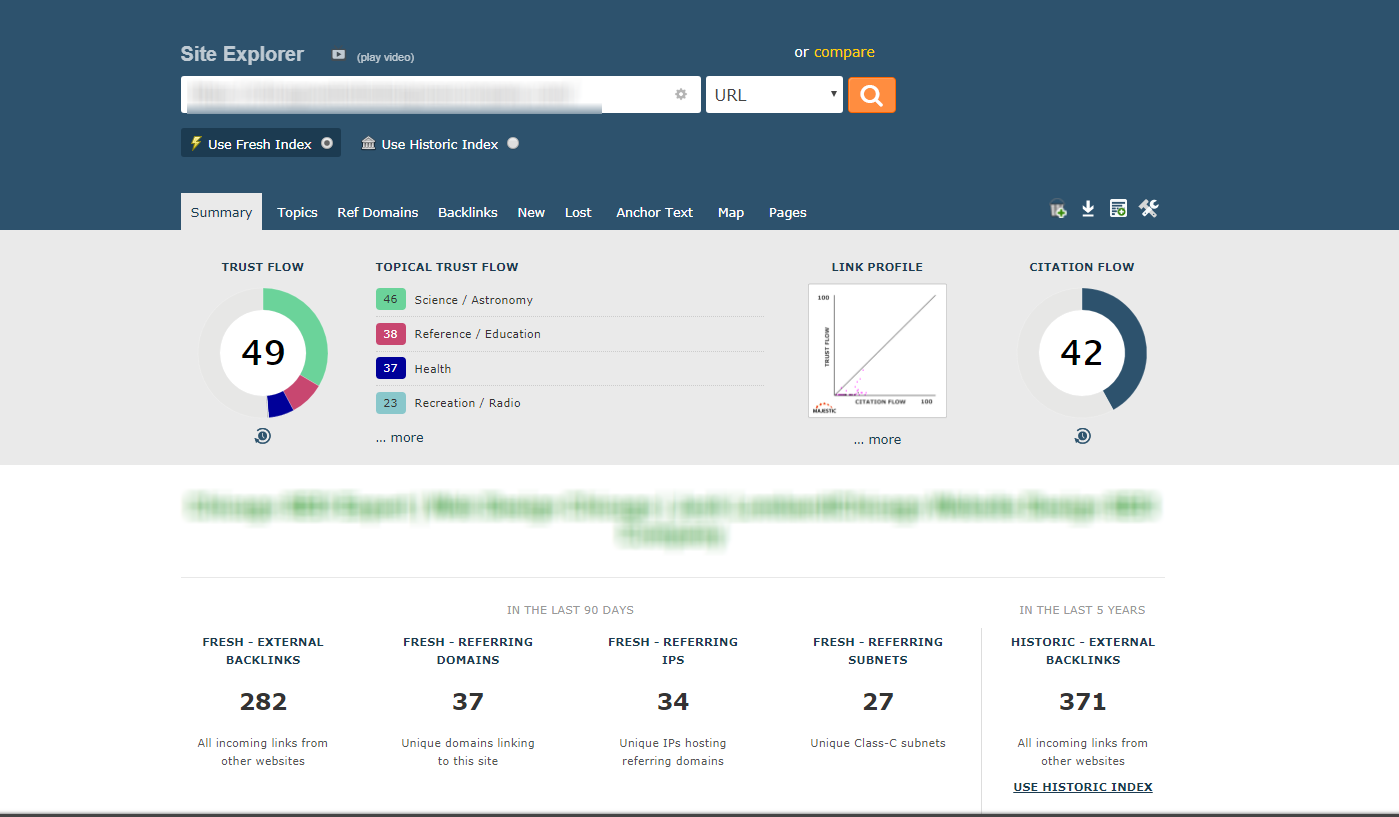
Task: Add this site to a bucket
Action: (x=1057, y=209)
